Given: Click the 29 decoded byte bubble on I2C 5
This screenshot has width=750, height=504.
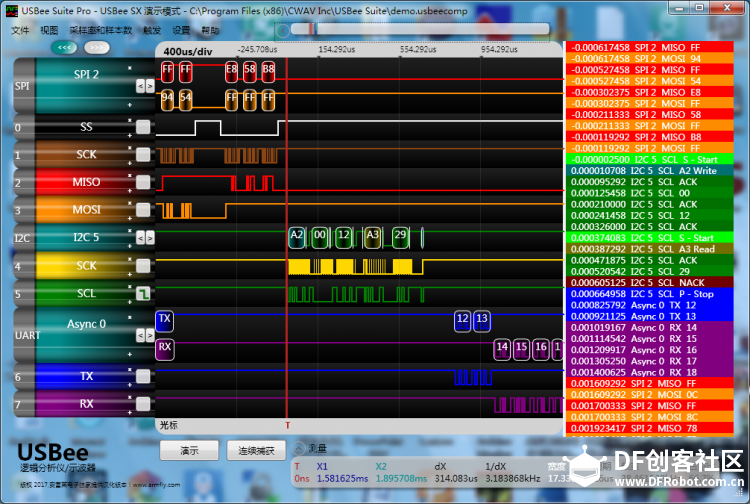Looking at the screenshot, I should (401, 238).
